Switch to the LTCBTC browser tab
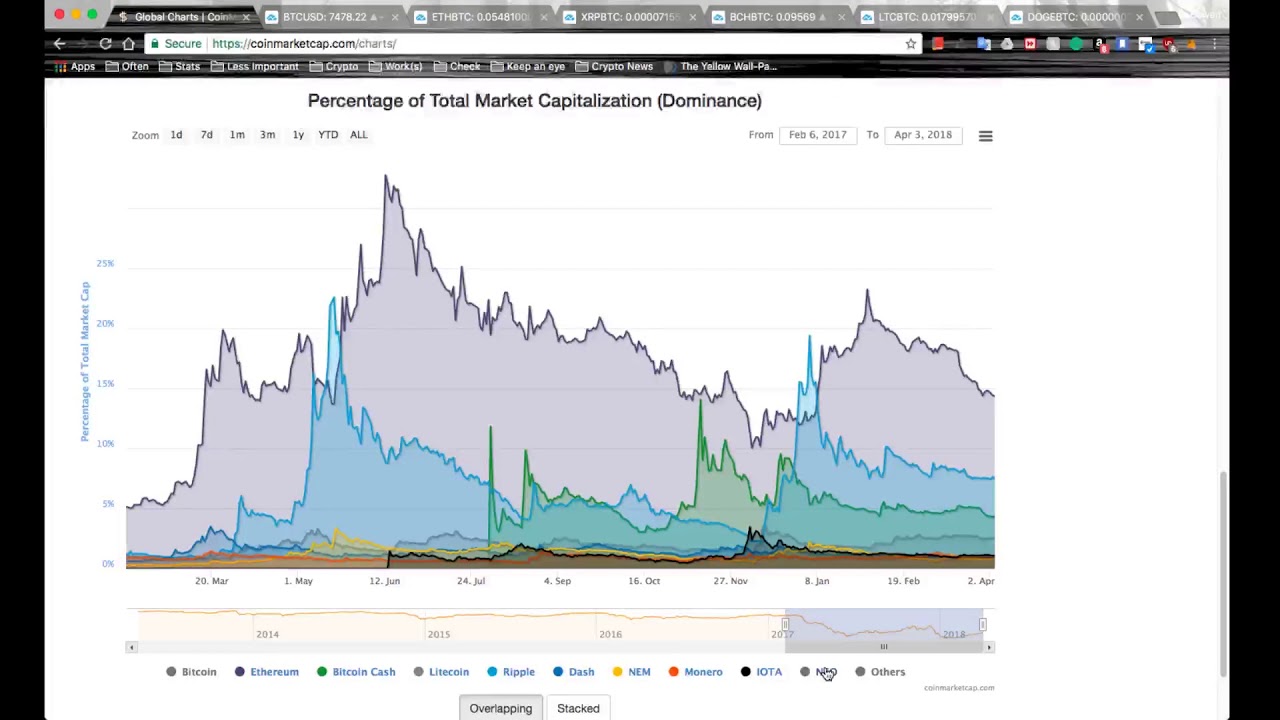This screenshot has width=1280, height=720. [927, 17]
